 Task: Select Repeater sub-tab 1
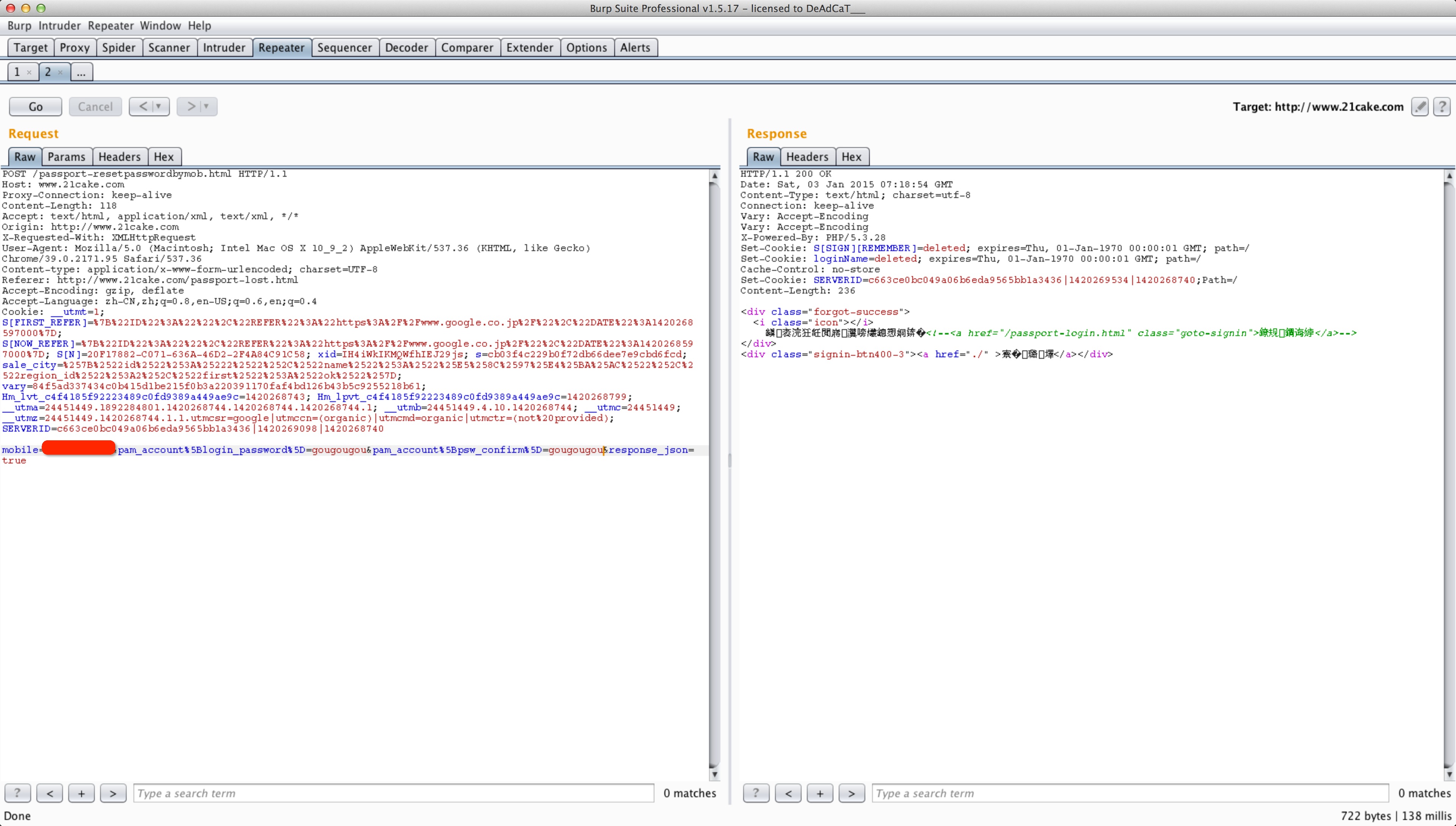[x=17, y=72]
